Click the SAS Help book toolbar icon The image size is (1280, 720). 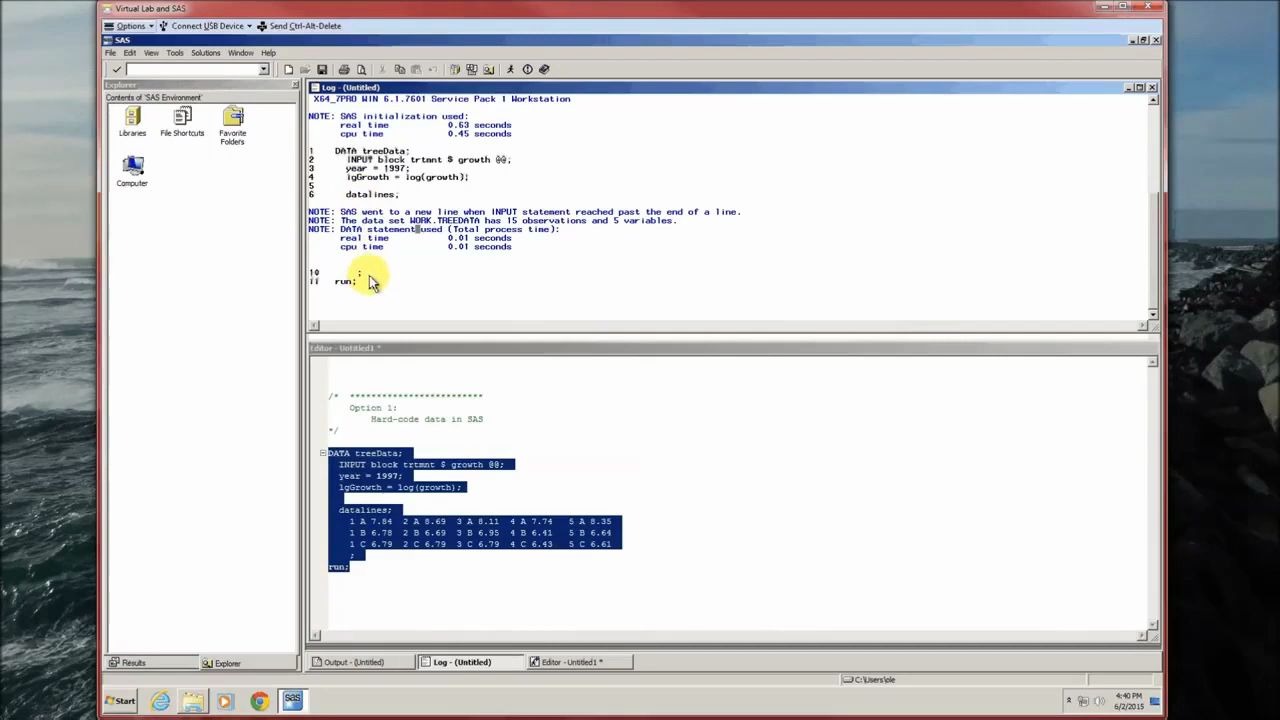point(544,69)
